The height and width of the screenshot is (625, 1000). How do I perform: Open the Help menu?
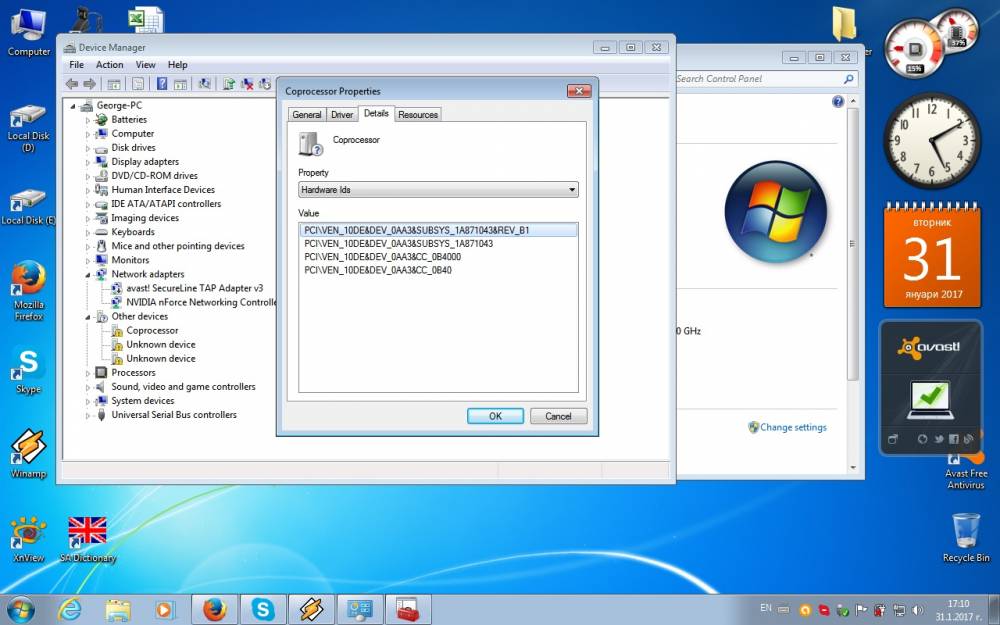point(177,64)
